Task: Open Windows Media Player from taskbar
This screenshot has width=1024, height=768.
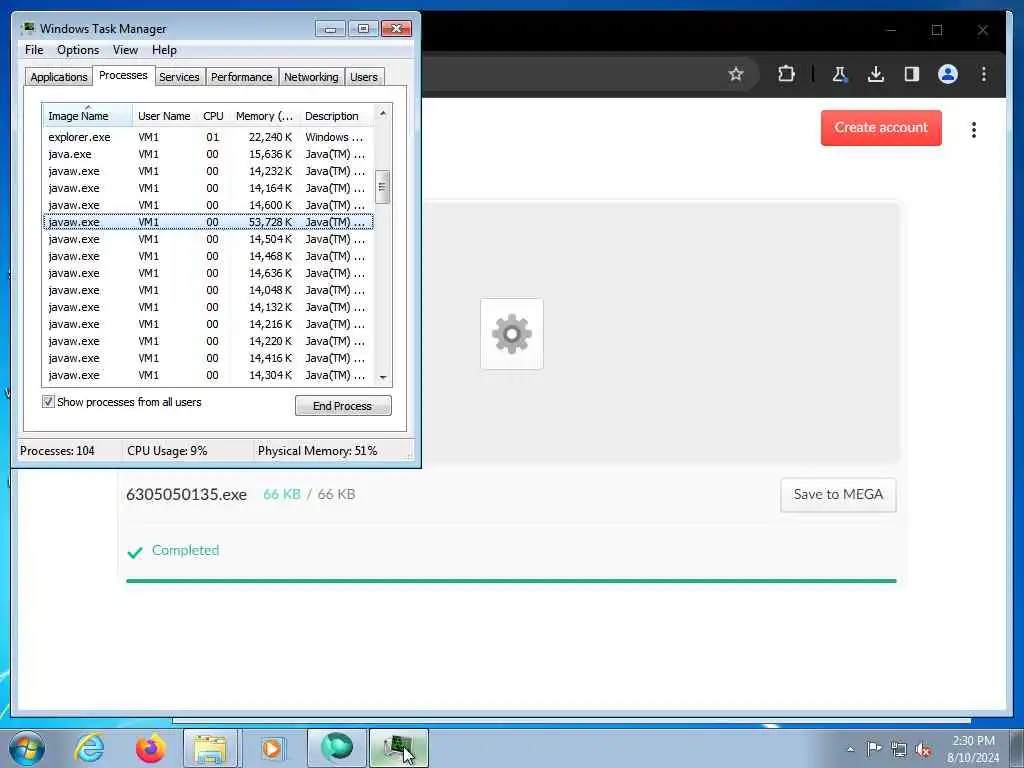Action: 272,748
